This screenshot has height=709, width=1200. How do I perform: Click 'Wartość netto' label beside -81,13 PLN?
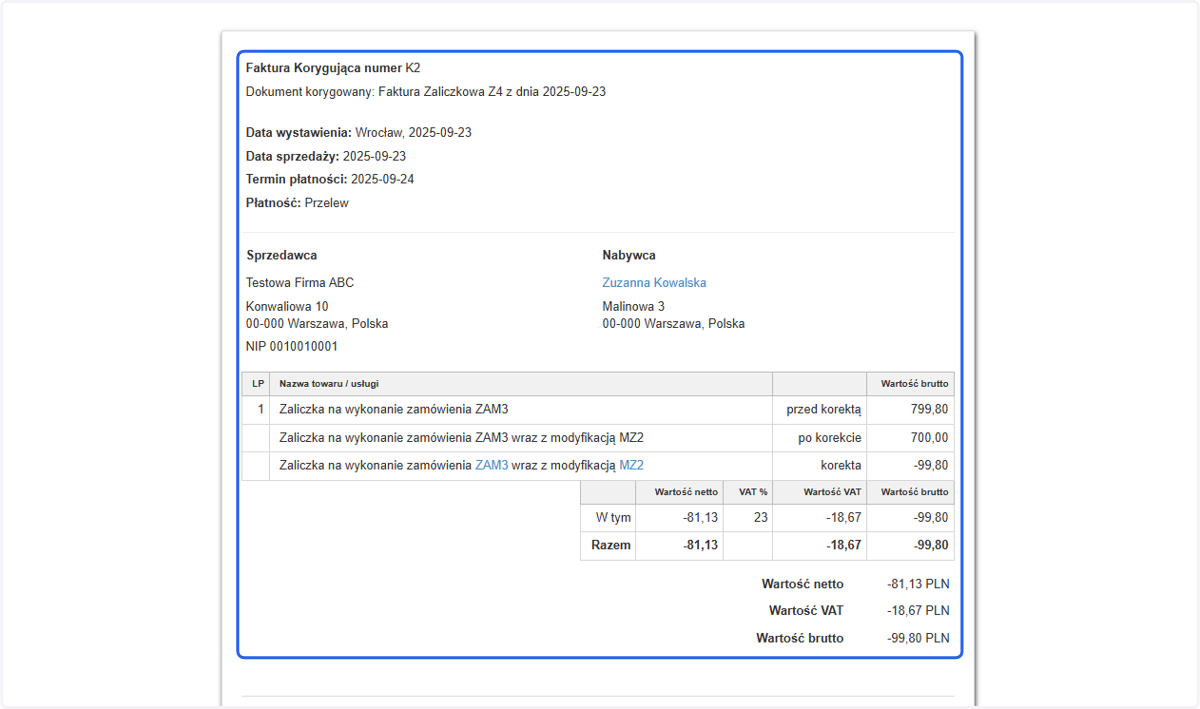[x=802, y=584]
